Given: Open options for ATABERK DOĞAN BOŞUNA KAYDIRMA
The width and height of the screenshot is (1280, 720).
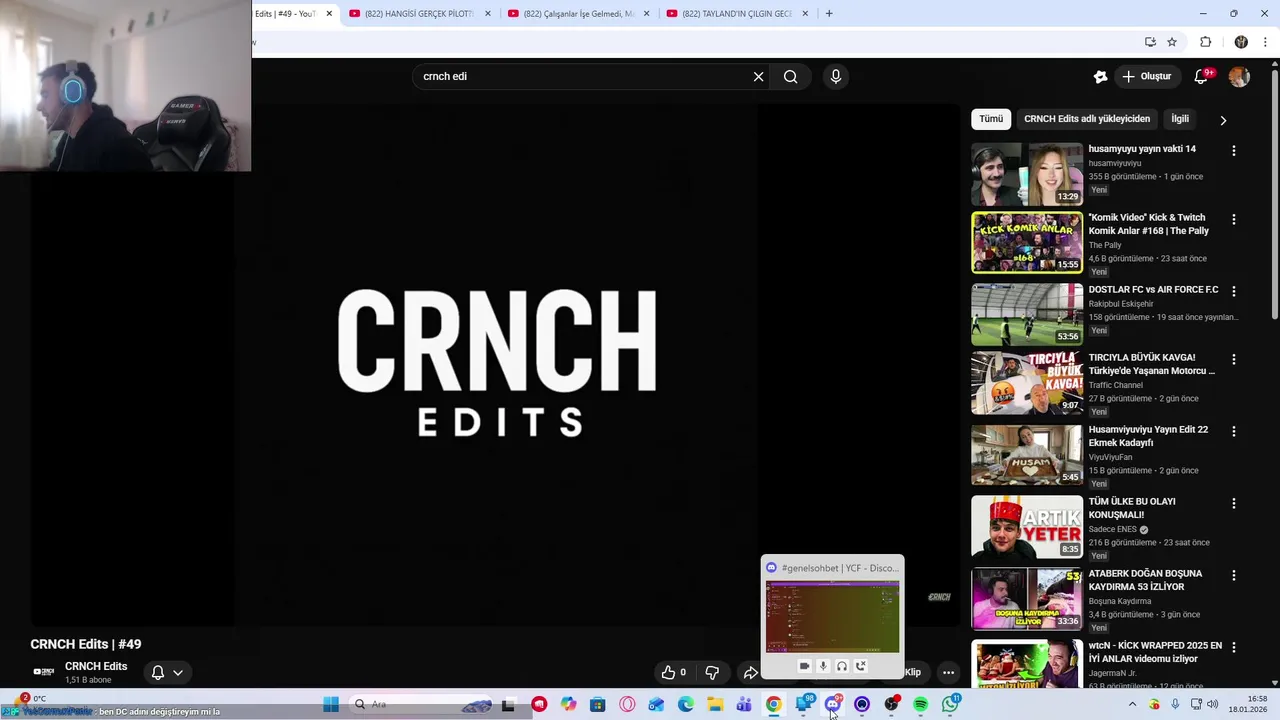Looking at the screenshot, I should point(1233,575).
